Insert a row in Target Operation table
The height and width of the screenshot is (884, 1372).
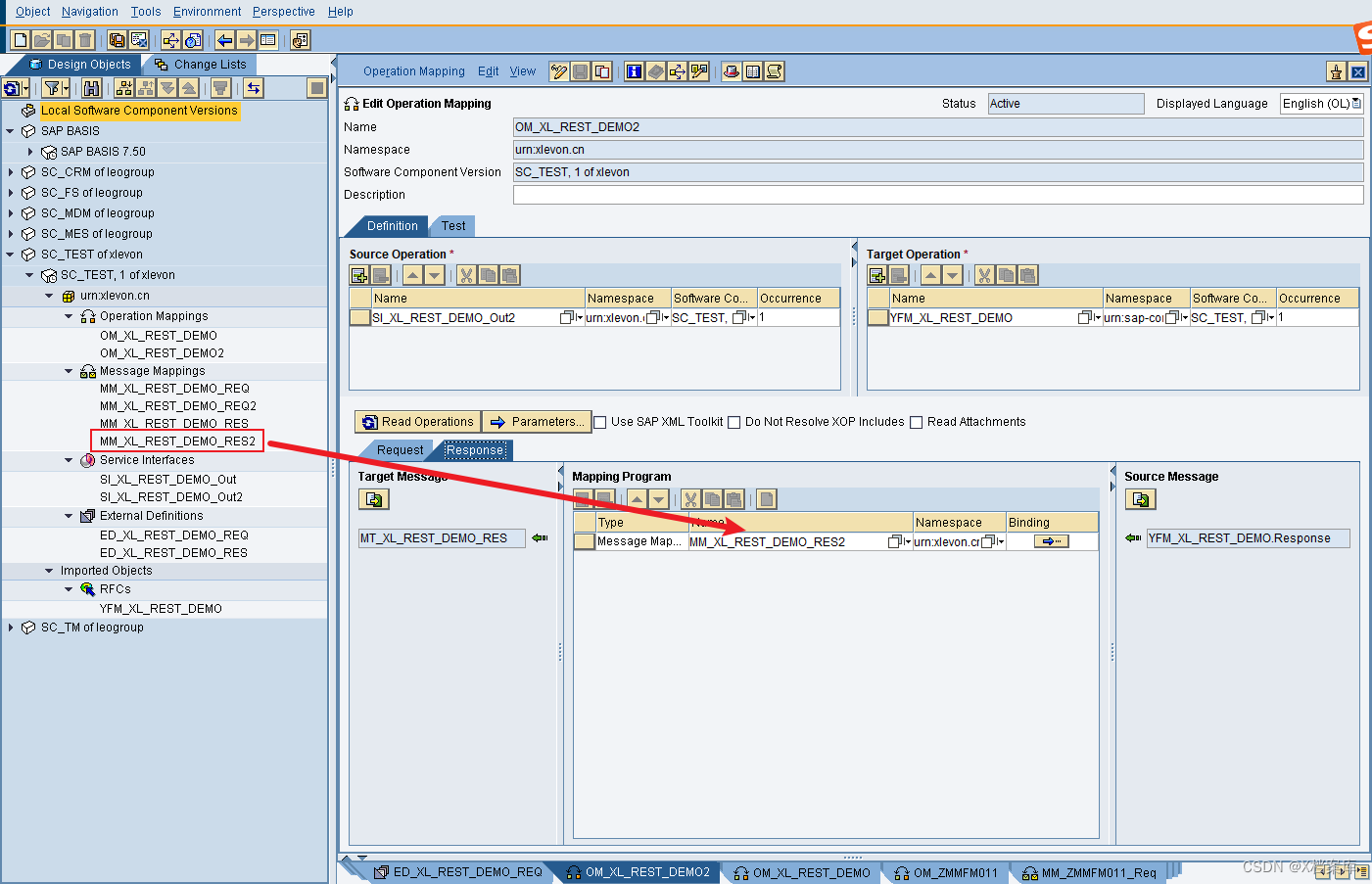click(877, 275)
